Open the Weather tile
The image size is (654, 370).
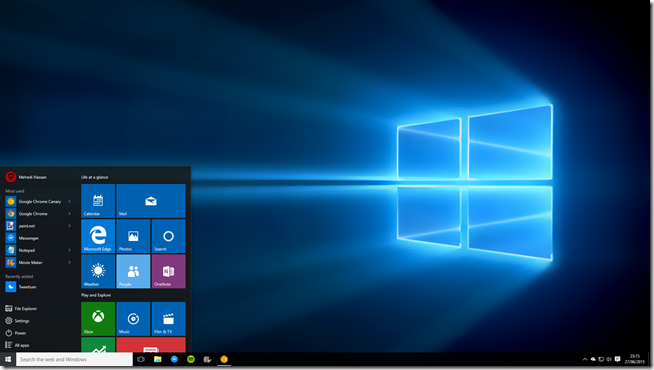point(98,272)
